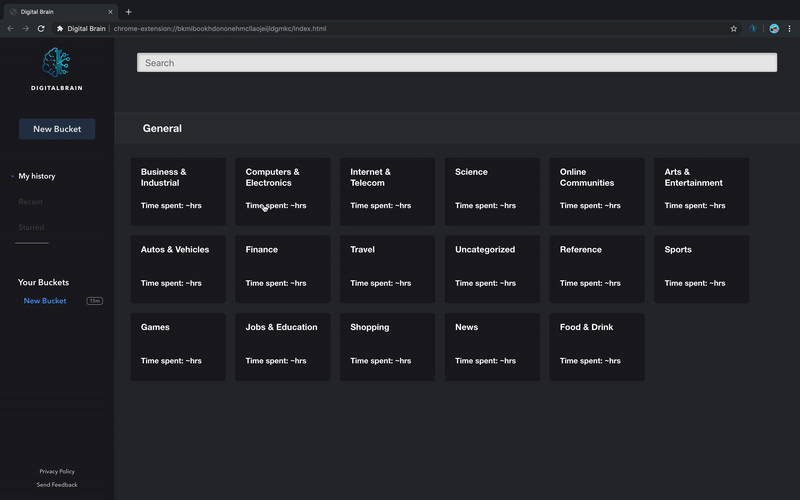Click the extension puzzle icon in address bar

pyautogui.click(x=60, y=29)
